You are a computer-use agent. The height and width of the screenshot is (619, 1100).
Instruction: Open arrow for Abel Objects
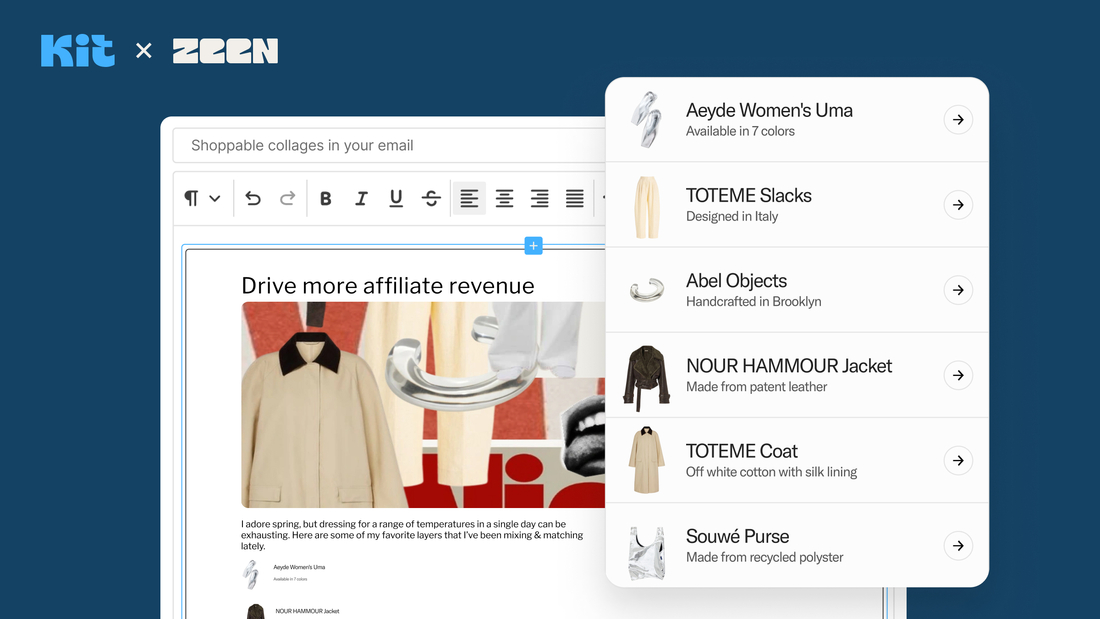[958, 290]
